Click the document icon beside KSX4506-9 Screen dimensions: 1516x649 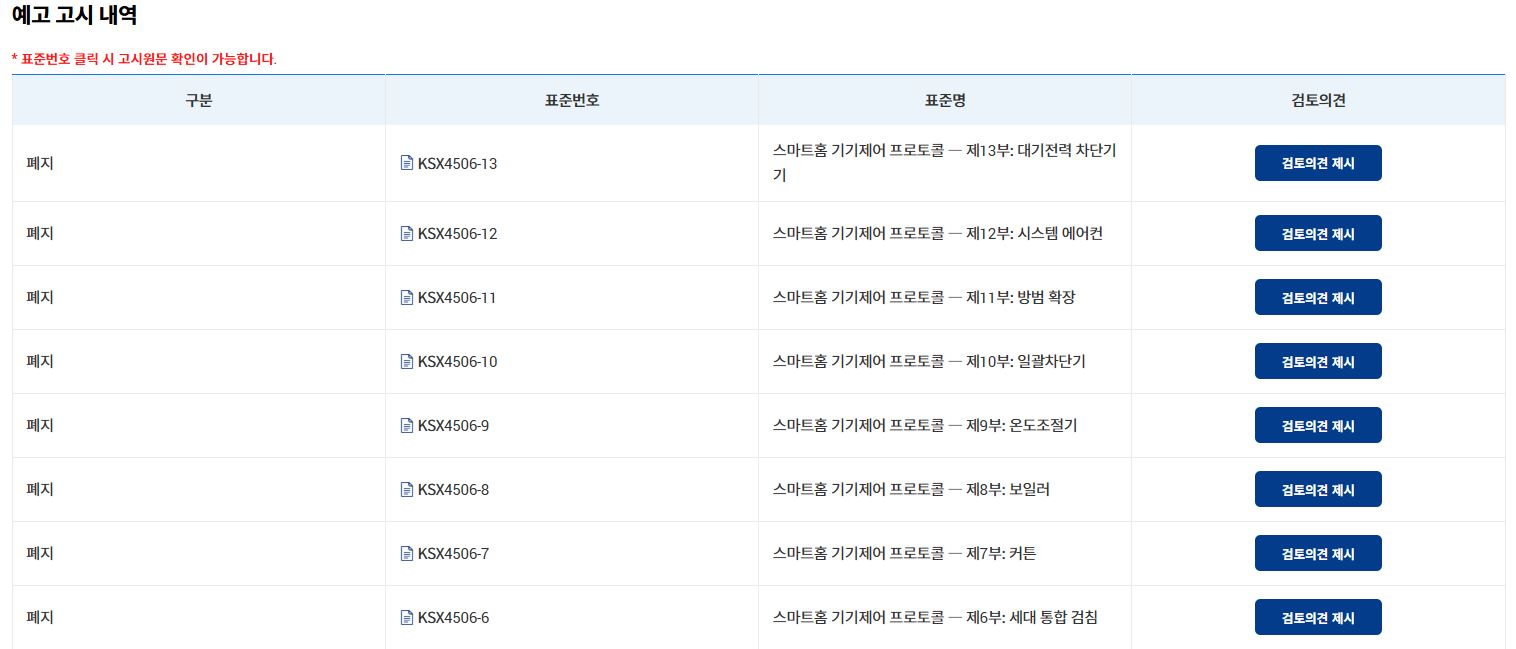406,425
